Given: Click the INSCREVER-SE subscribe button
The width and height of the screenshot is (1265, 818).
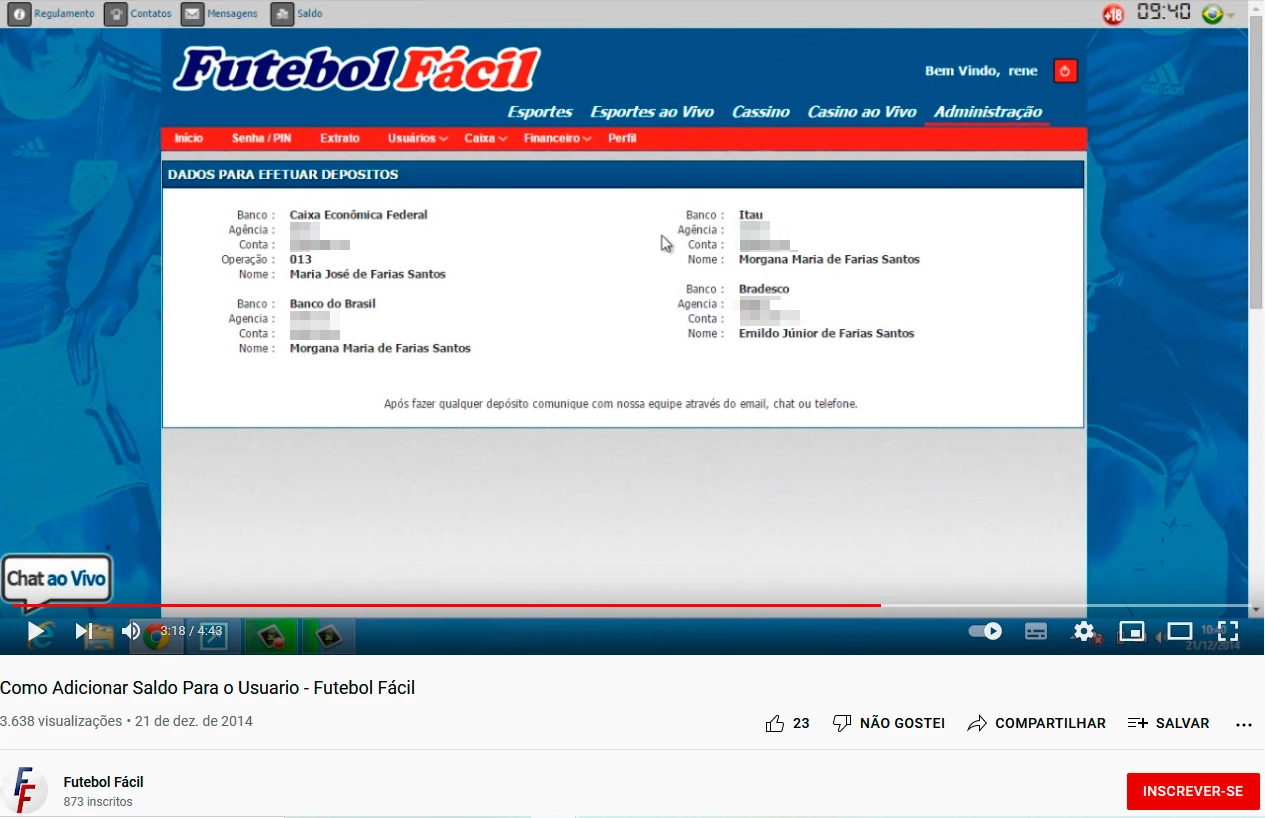Looking at the screenshot, I should click(1192, 790).
